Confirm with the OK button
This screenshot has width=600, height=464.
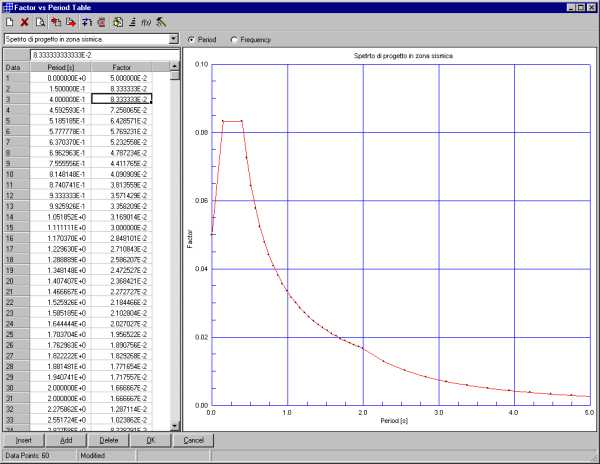coord(151,440)
